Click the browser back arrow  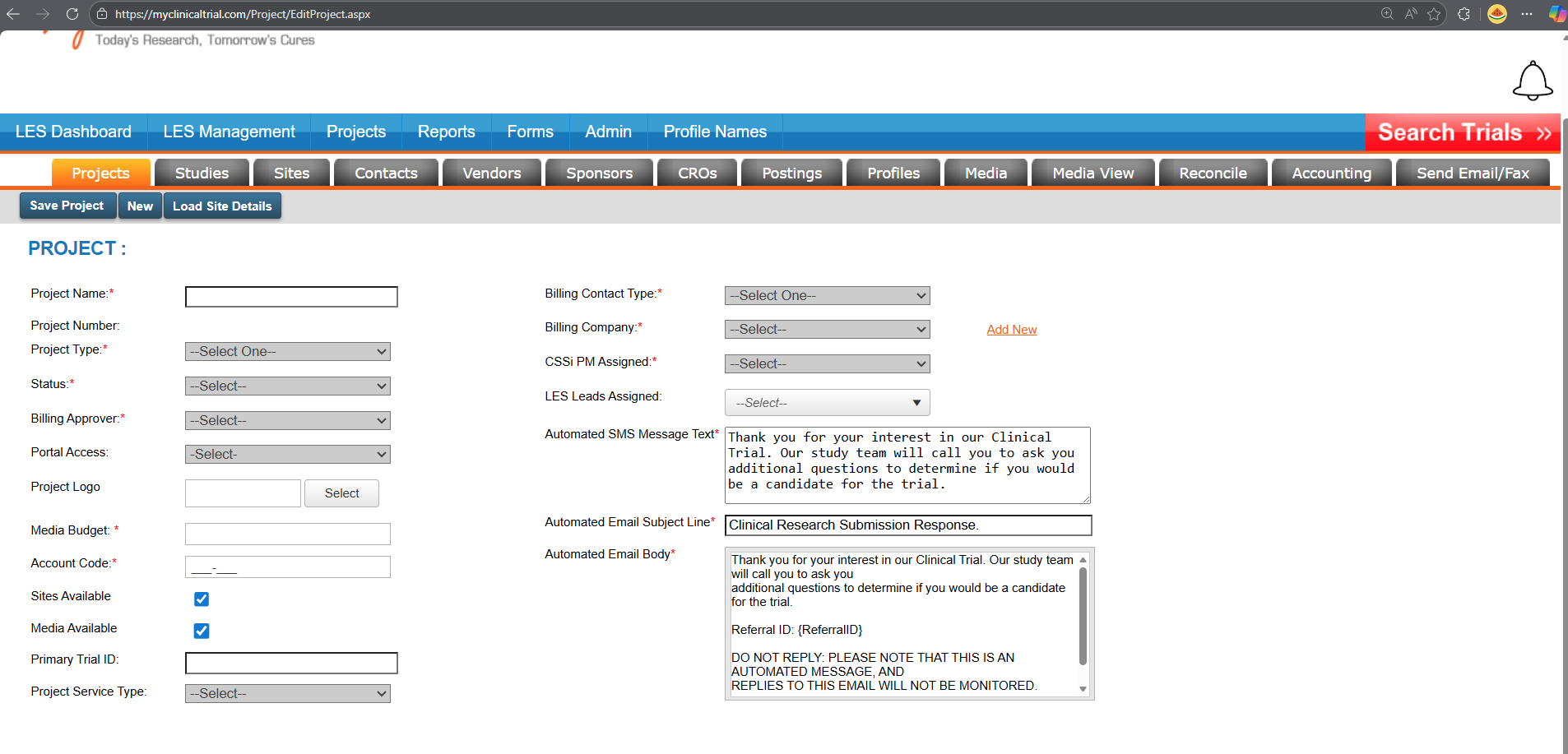[x=13, y=14]
